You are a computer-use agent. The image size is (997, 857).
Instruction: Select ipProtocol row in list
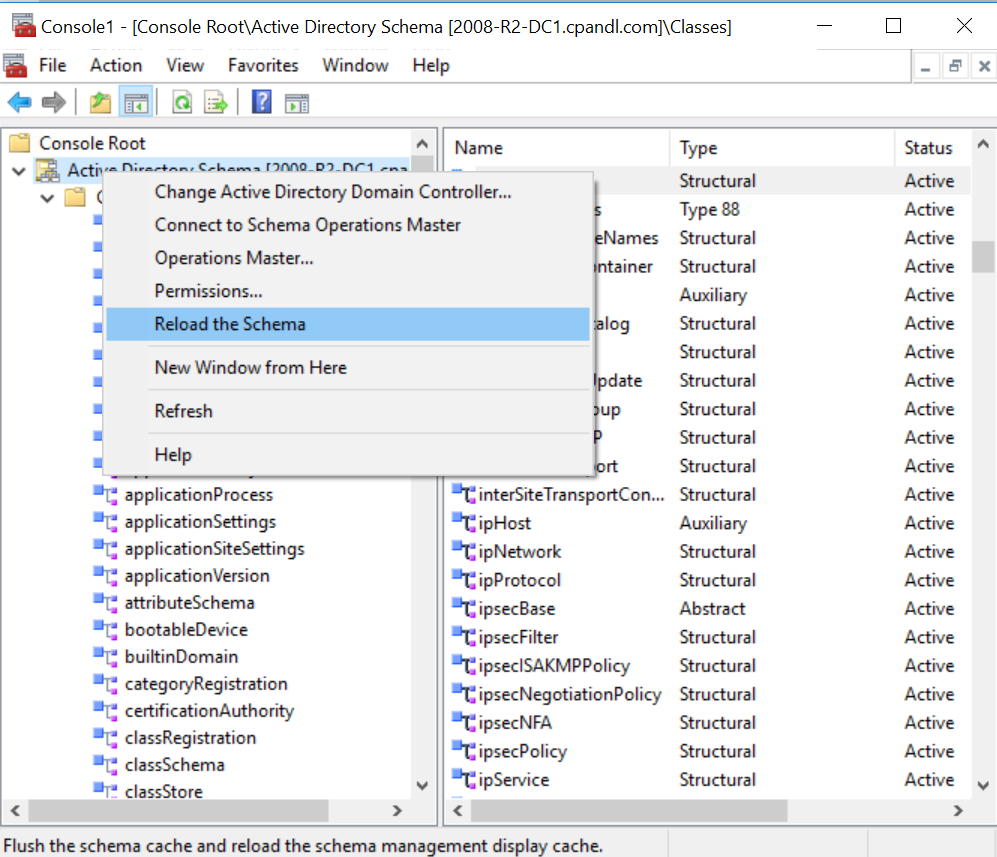708,580
